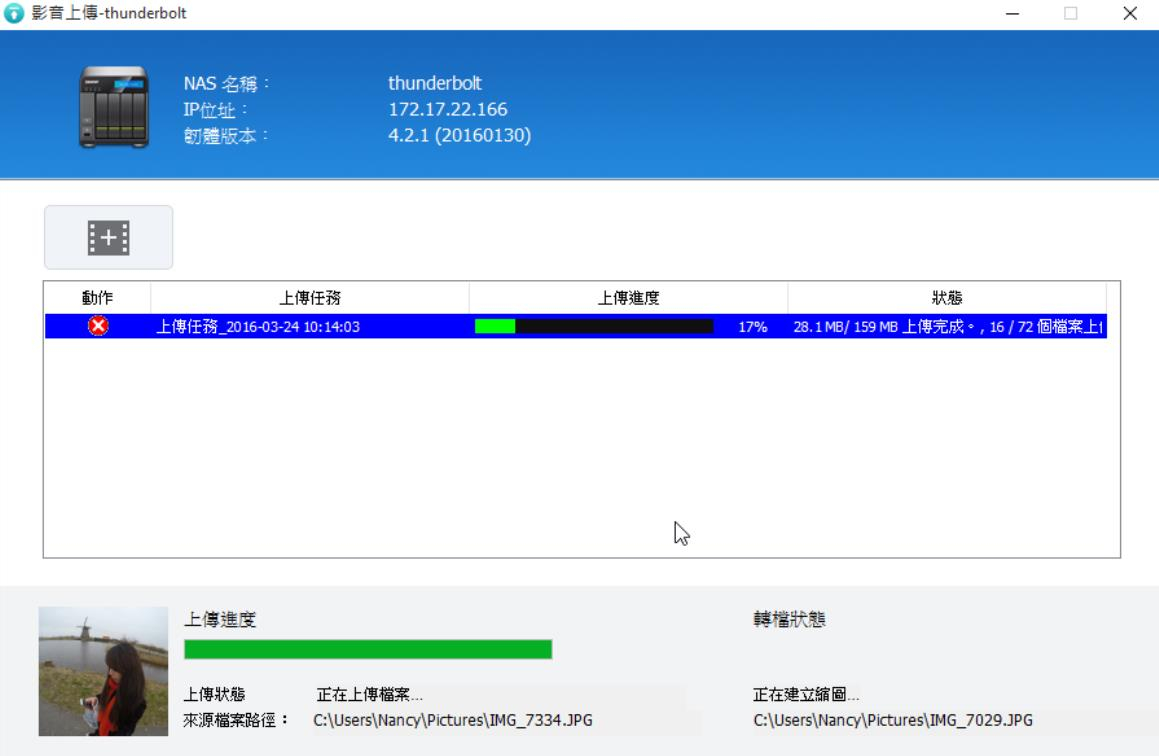Click the 狀態 column header
Screen dimensions: 1159x756
click(946, 298)
